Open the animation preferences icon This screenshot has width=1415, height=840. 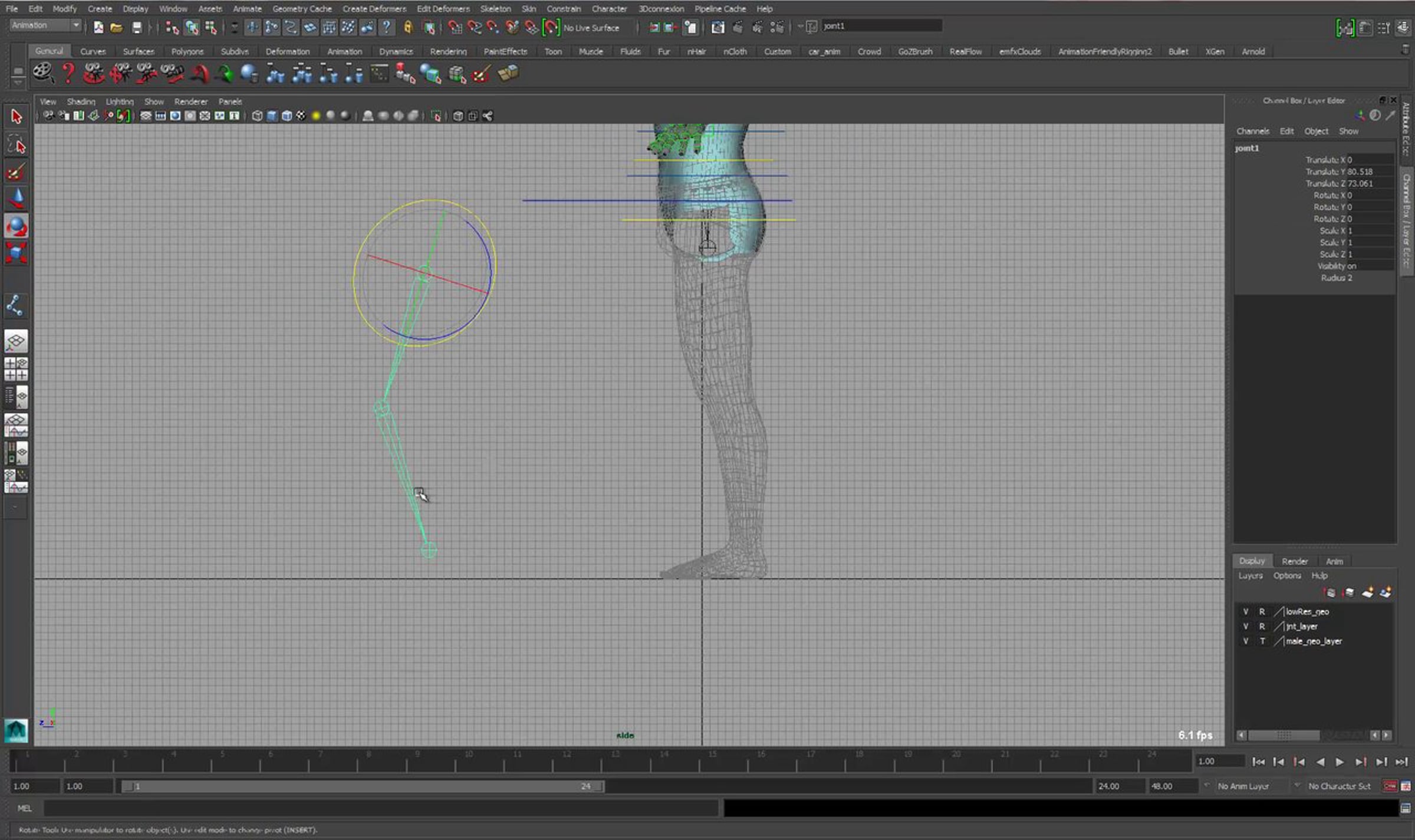coord(1406,786)
